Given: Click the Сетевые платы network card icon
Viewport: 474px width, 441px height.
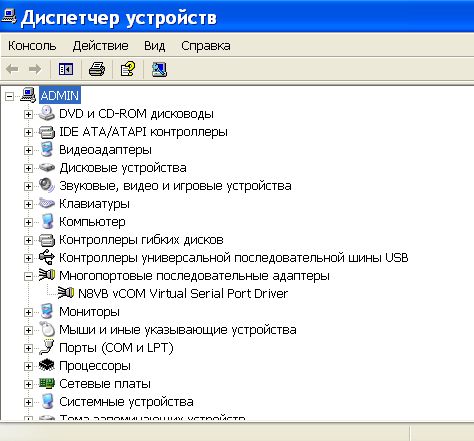Looking at the screenshot, I should [x=46, y=383].
